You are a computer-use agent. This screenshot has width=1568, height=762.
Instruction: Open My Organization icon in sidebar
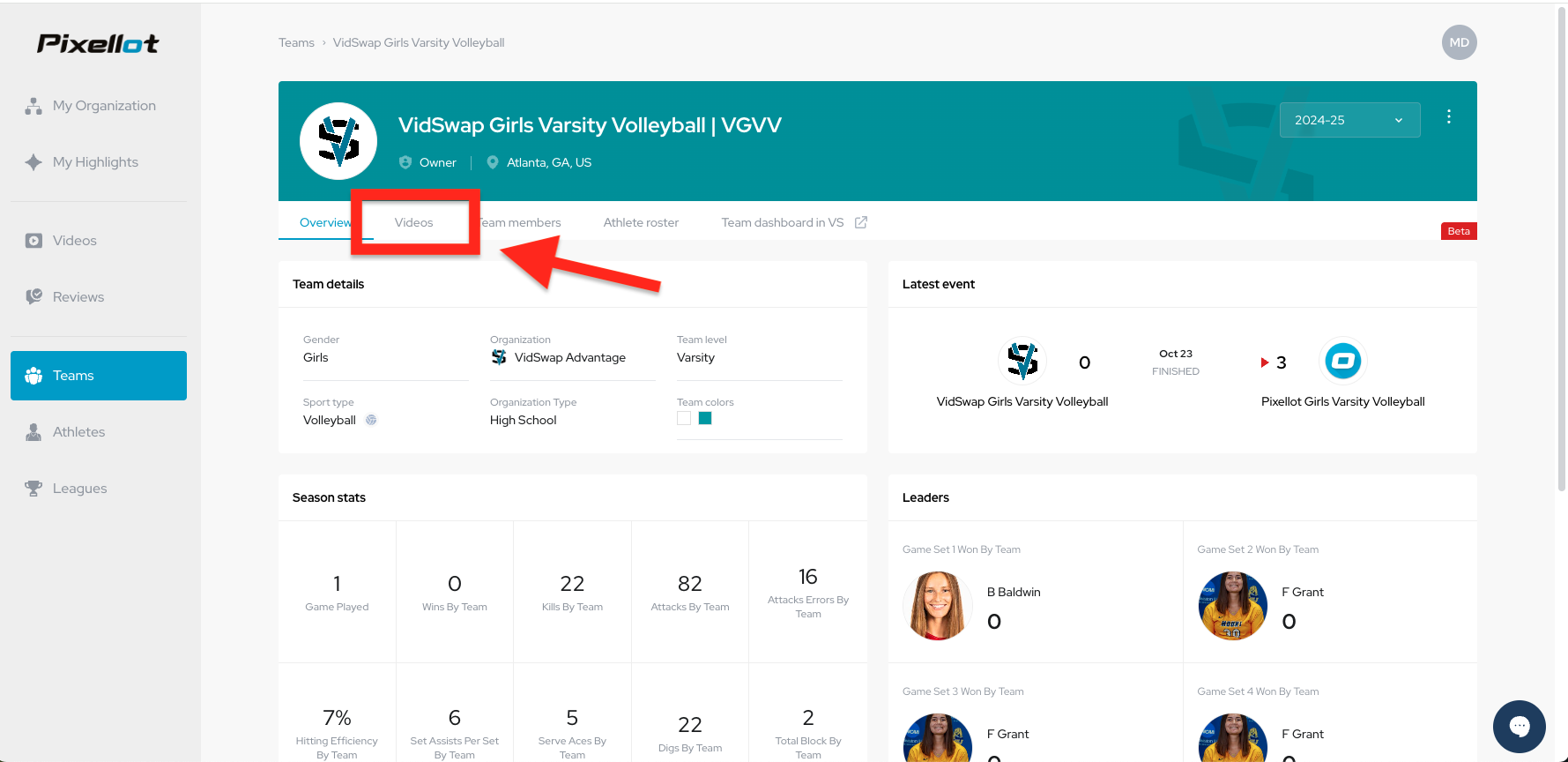pos(33,106)
